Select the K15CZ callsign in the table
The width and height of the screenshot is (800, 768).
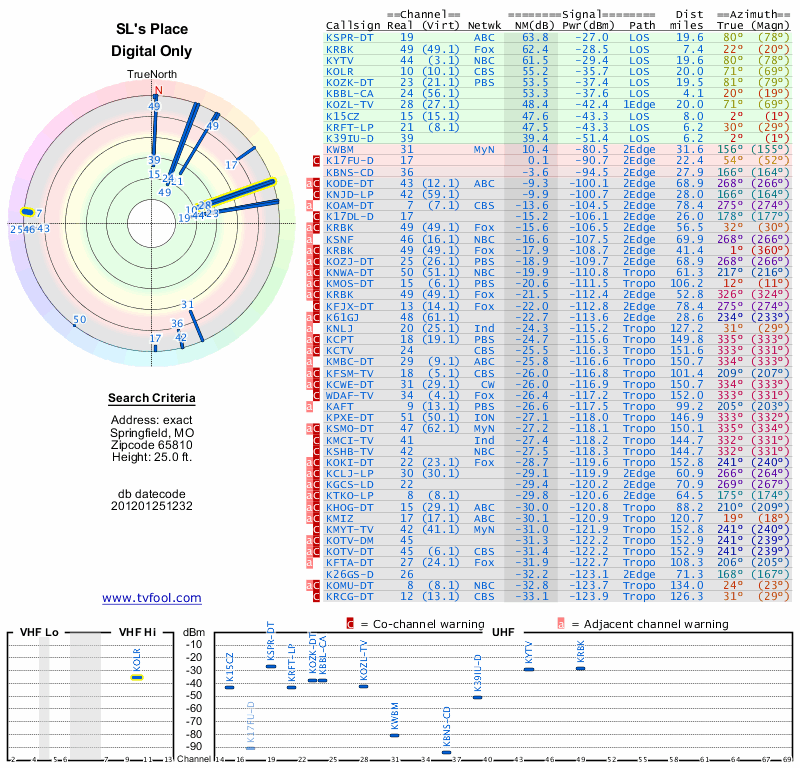coord(343,116)
